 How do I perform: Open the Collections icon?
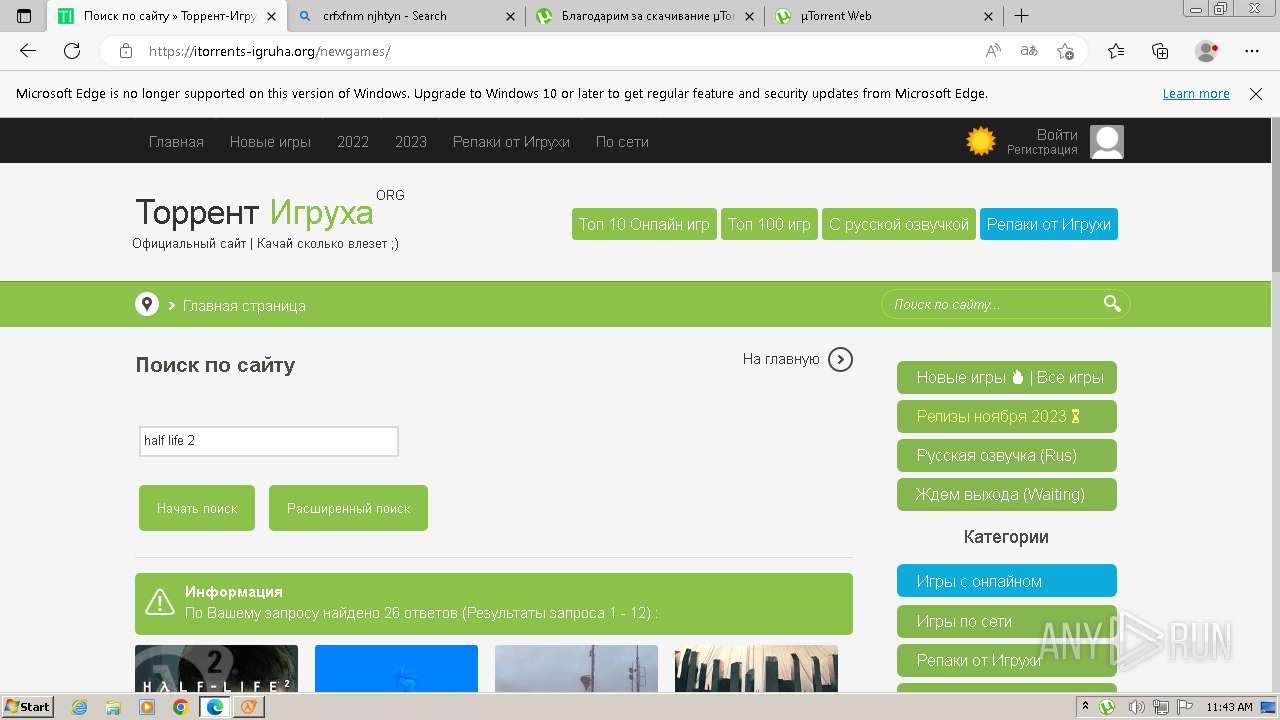(x=1160, y=51)
